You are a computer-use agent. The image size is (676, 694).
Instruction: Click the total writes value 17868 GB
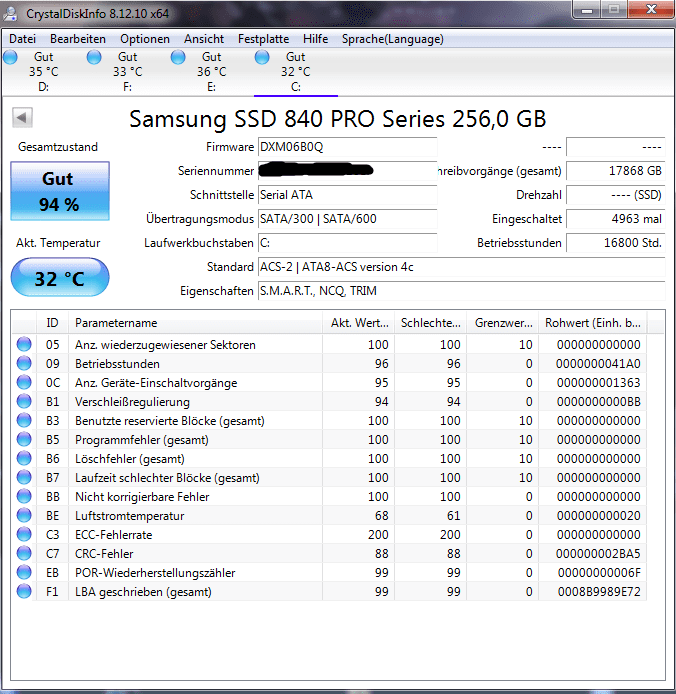click(x=615, y=171)
